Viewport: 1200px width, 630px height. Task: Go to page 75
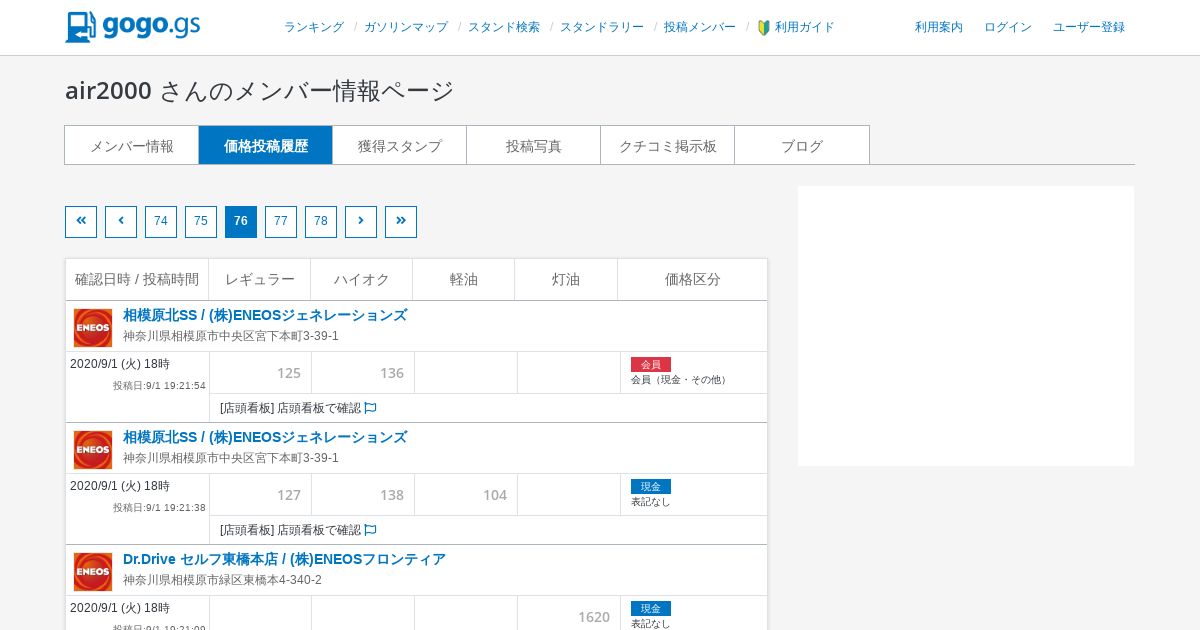201,222
